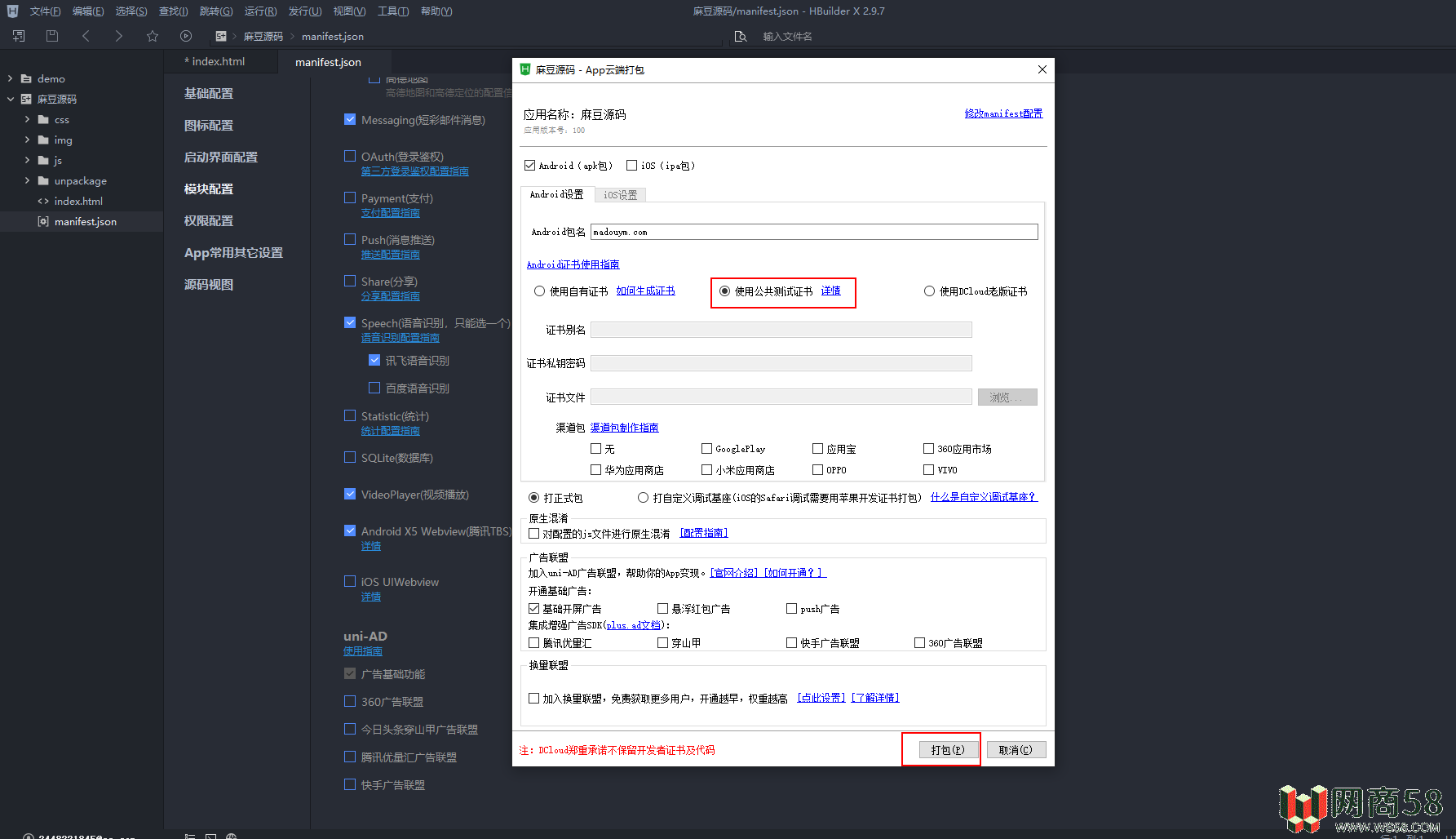The image size is (1456, 839).
Task: Click the new file toolbar icon
Action: [19, 36]
